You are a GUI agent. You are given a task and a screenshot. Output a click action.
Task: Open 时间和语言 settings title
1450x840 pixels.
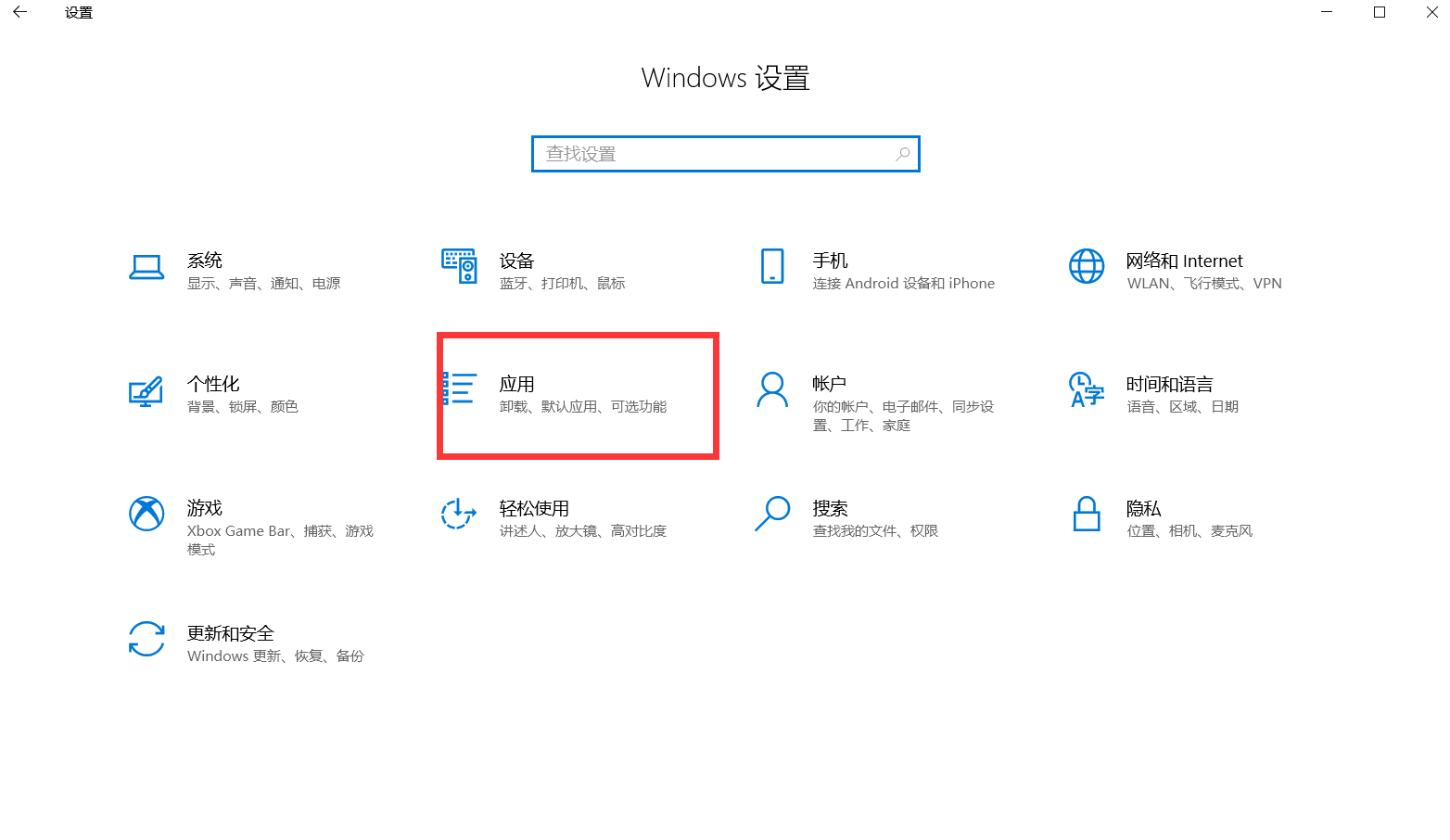click(x=1170, y=384)
